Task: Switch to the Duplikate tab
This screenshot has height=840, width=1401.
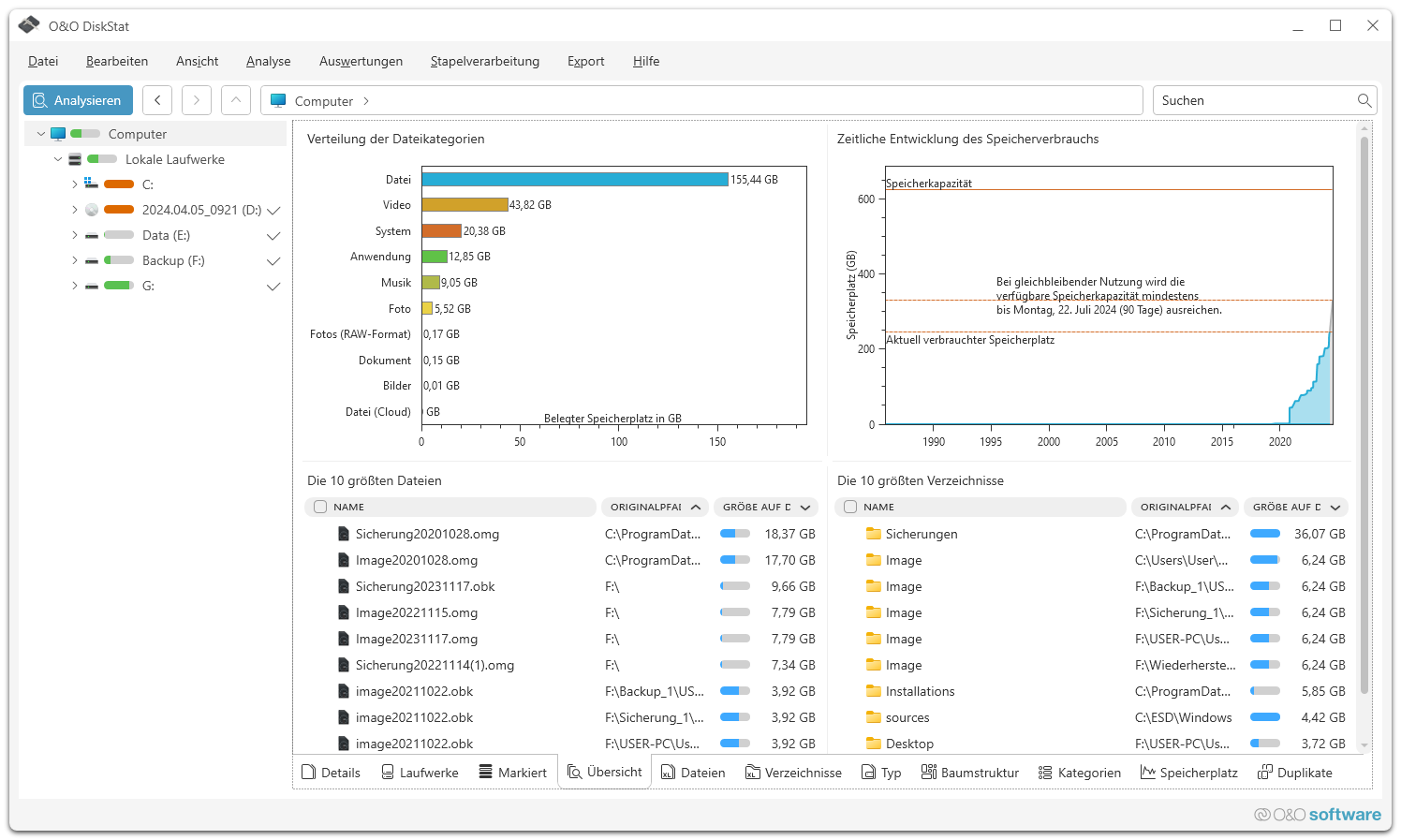Action: point(1295,773)
